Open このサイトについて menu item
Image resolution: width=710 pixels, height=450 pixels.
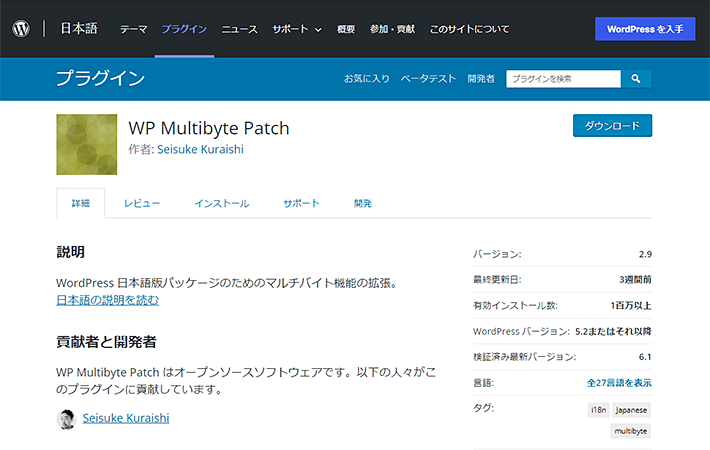[469, 29]
